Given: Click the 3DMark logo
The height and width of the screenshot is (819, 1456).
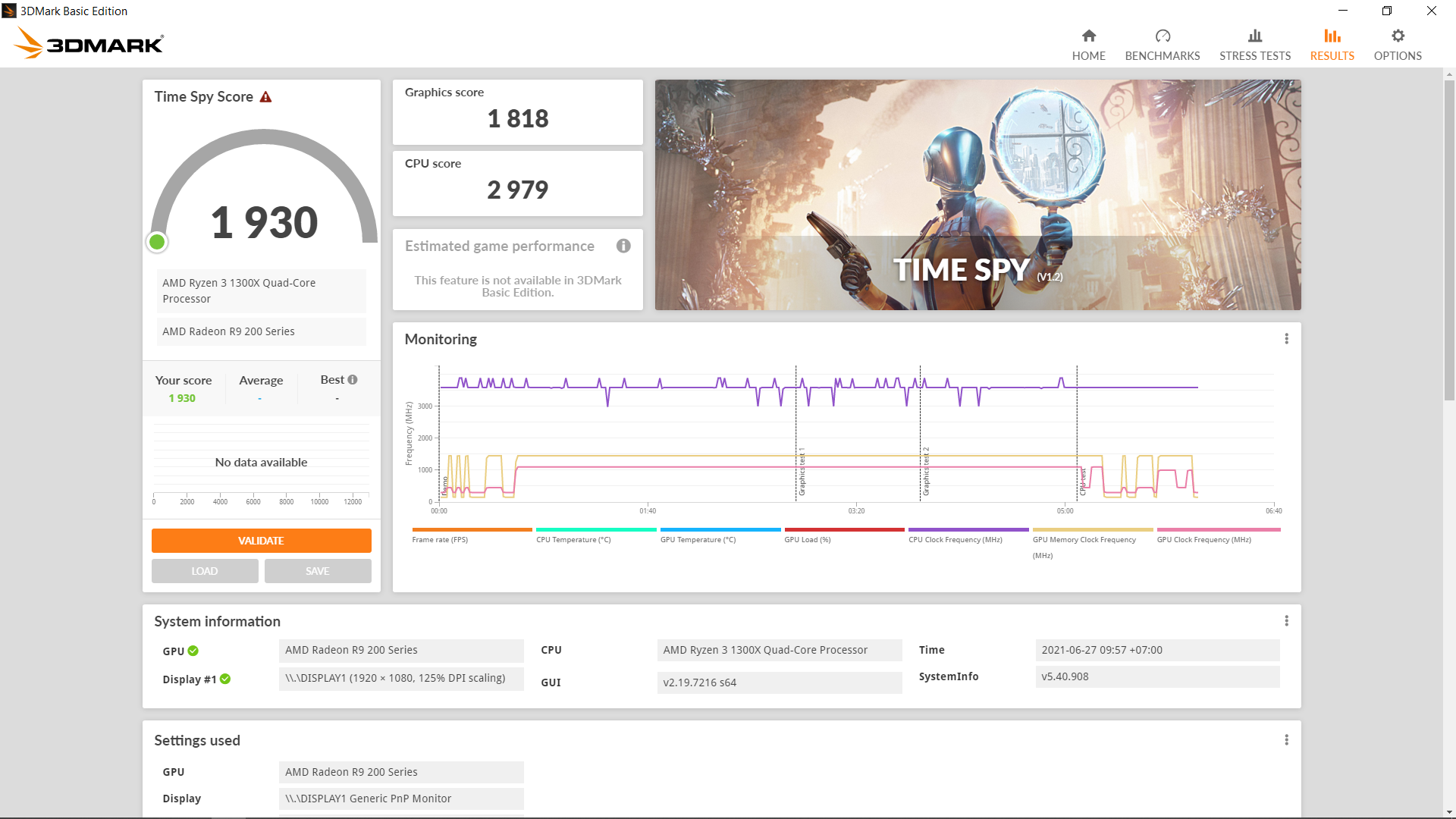Looking at the screenshot, I should click(89, 43).
